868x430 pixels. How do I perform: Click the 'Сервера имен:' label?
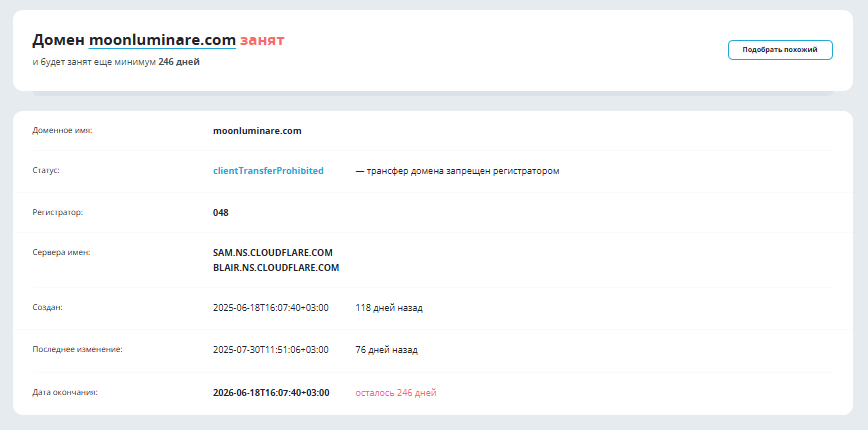click(61, 252)
